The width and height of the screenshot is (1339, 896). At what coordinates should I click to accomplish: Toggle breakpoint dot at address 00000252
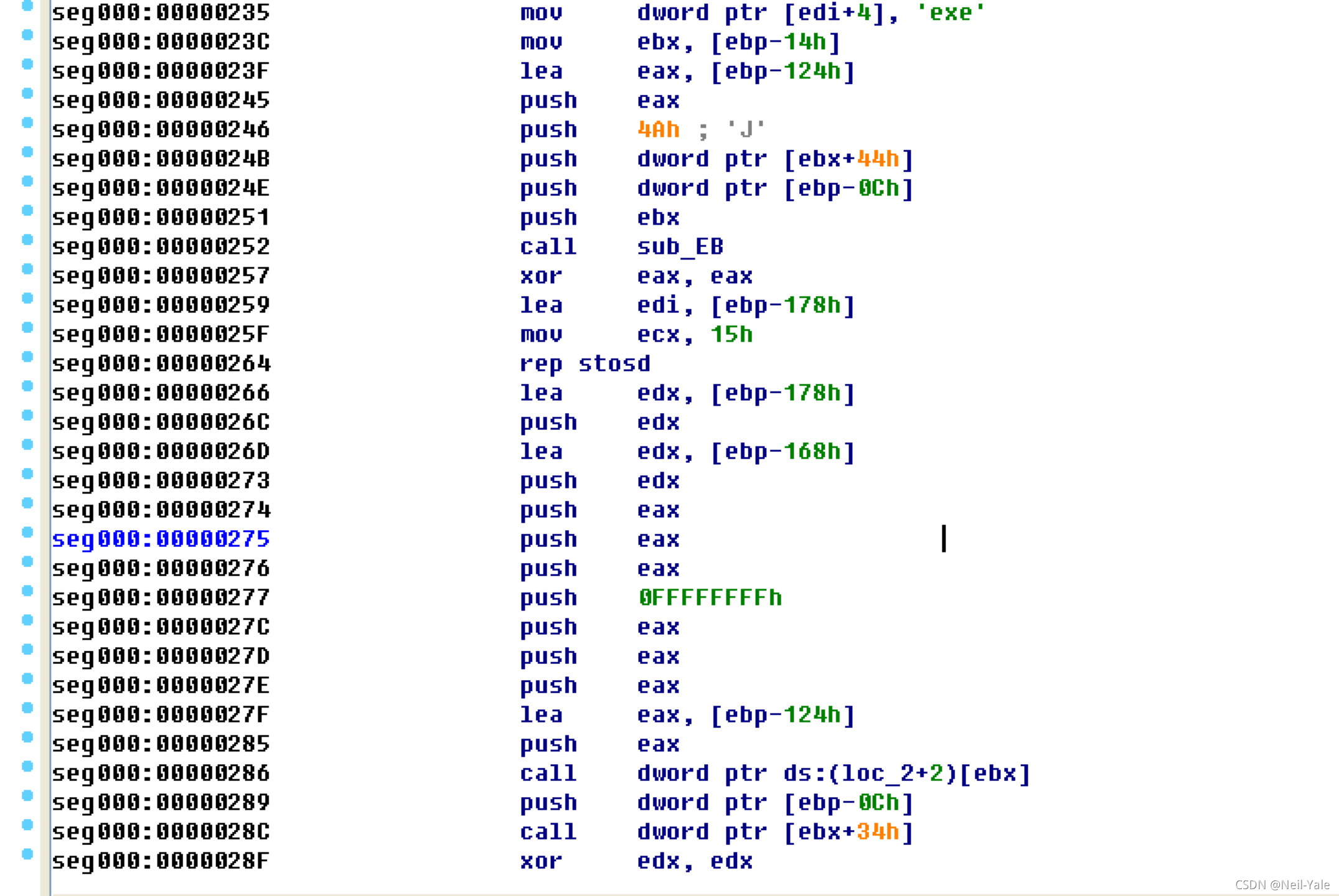[27, 240]
